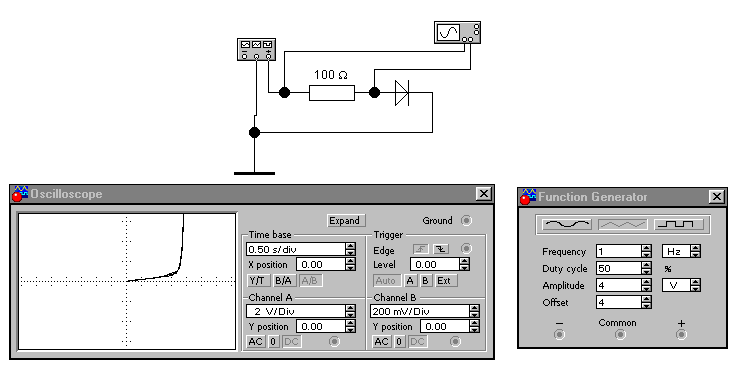Adjust Channel B 200 mV/Div stepper
740x372 pixels.
point(474,311)
